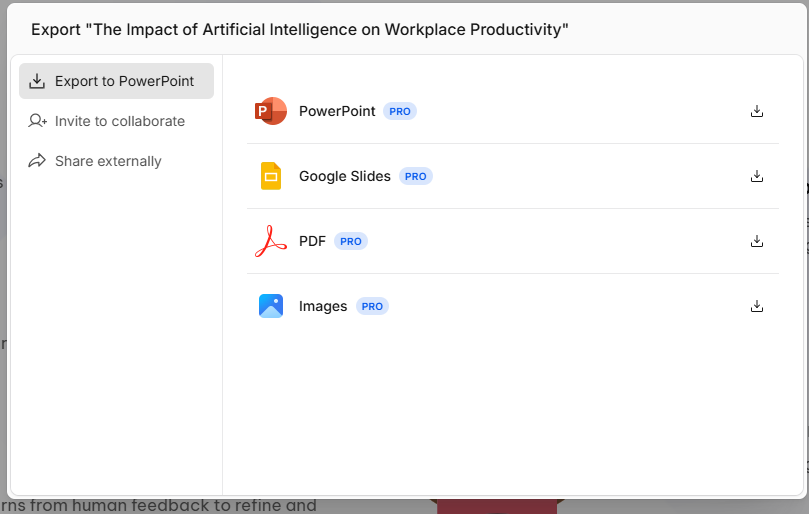Download the PDF export

pos(757,241)
